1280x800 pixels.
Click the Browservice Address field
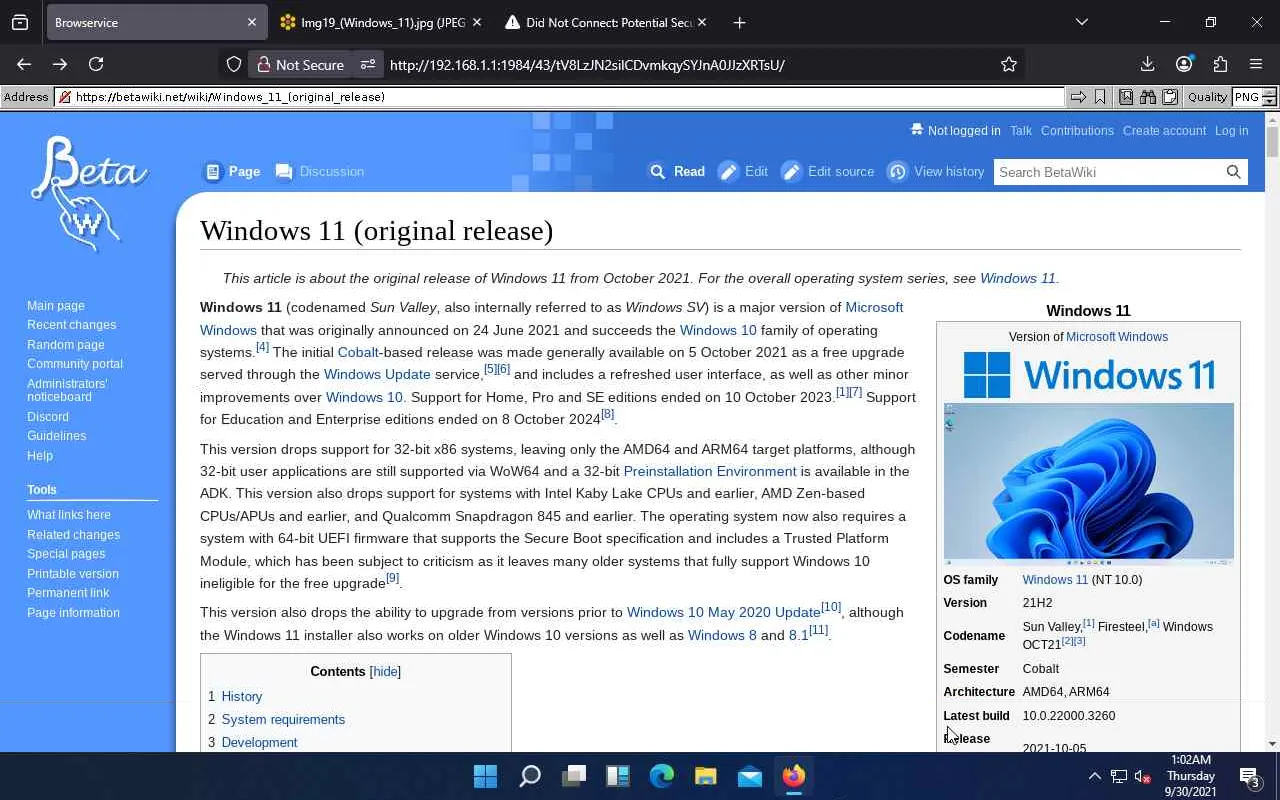560,97
